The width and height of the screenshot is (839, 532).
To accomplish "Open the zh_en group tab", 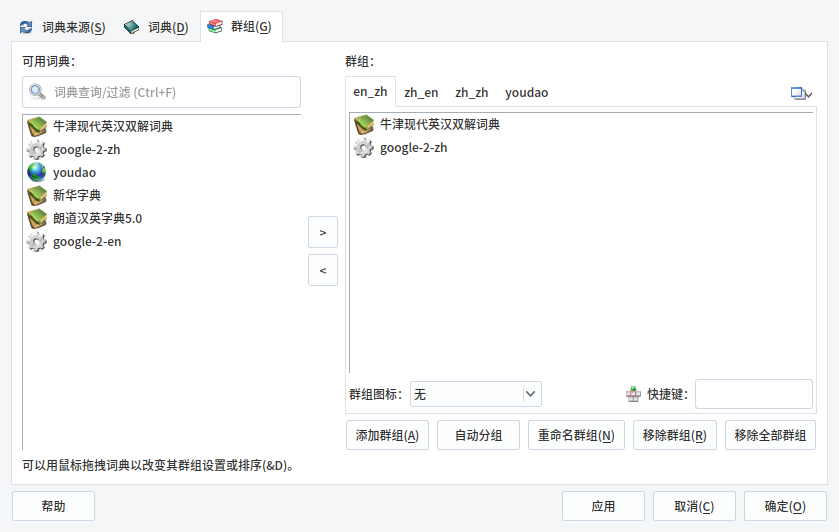I will pyautogui.click(x=421, y=93).
